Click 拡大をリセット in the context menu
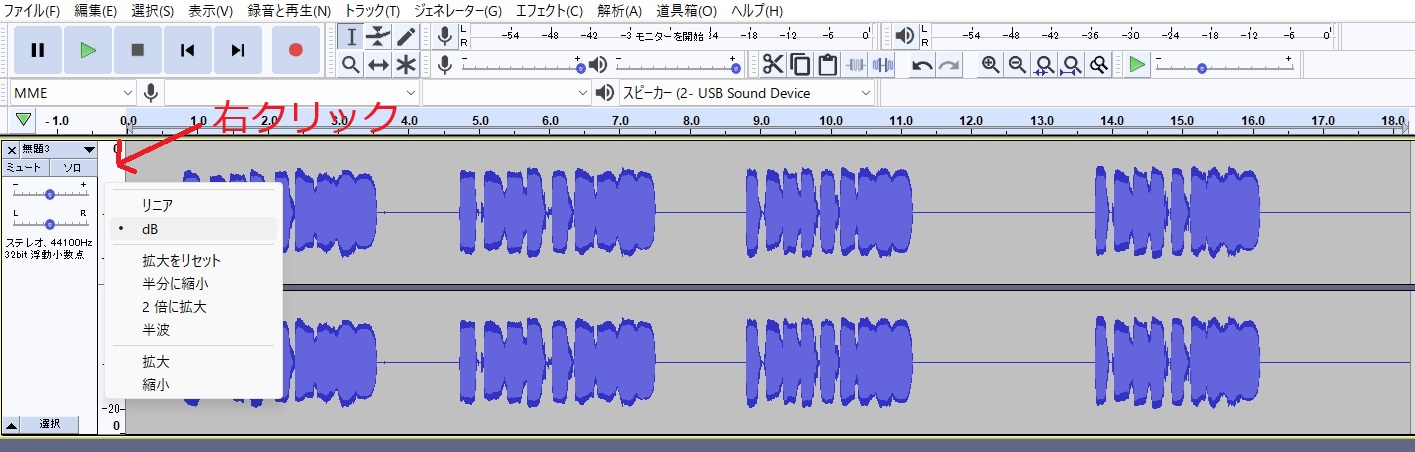Image resolution: width=1415 pixels, height=452 pixels. pos(181,260)
